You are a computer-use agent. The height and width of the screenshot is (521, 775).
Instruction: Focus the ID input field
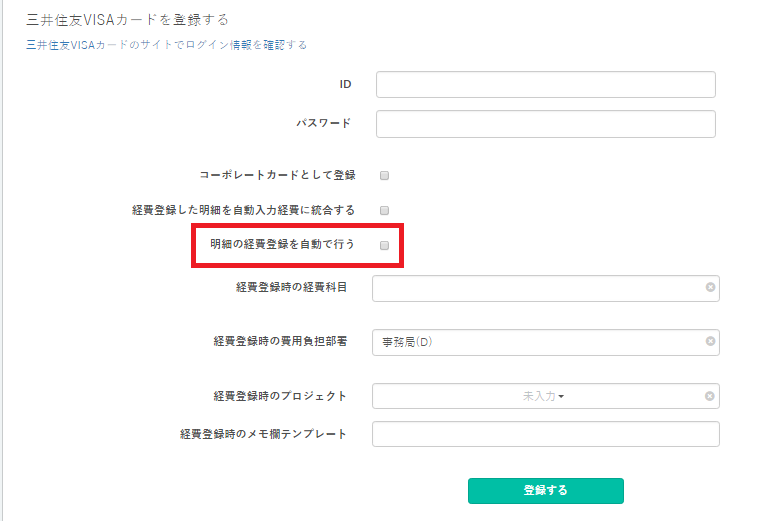coord(546,85)
